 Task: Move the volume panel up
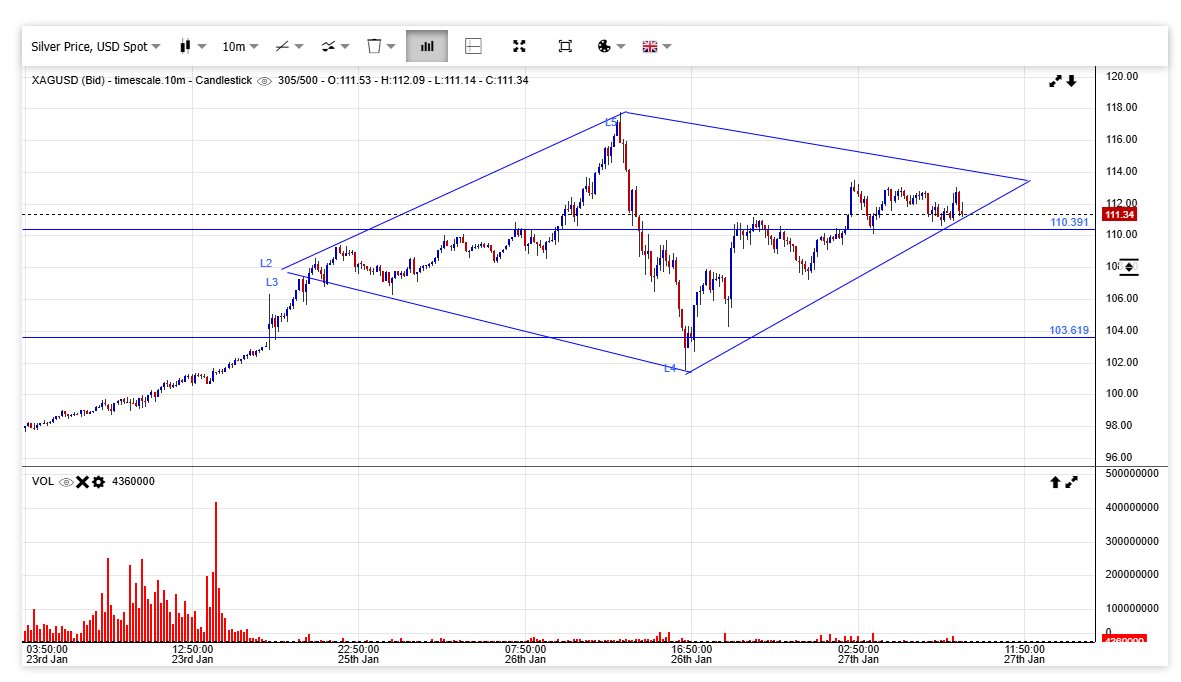pyautogui.click(x=1054, y=482)
